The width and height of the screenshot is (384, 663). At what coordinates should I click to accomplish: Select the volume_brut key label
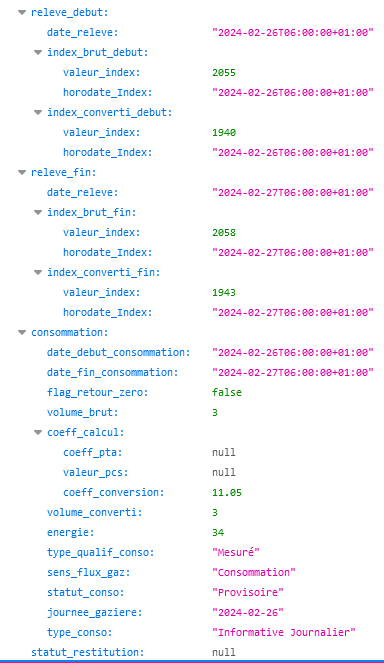click(x=82, y=412)
